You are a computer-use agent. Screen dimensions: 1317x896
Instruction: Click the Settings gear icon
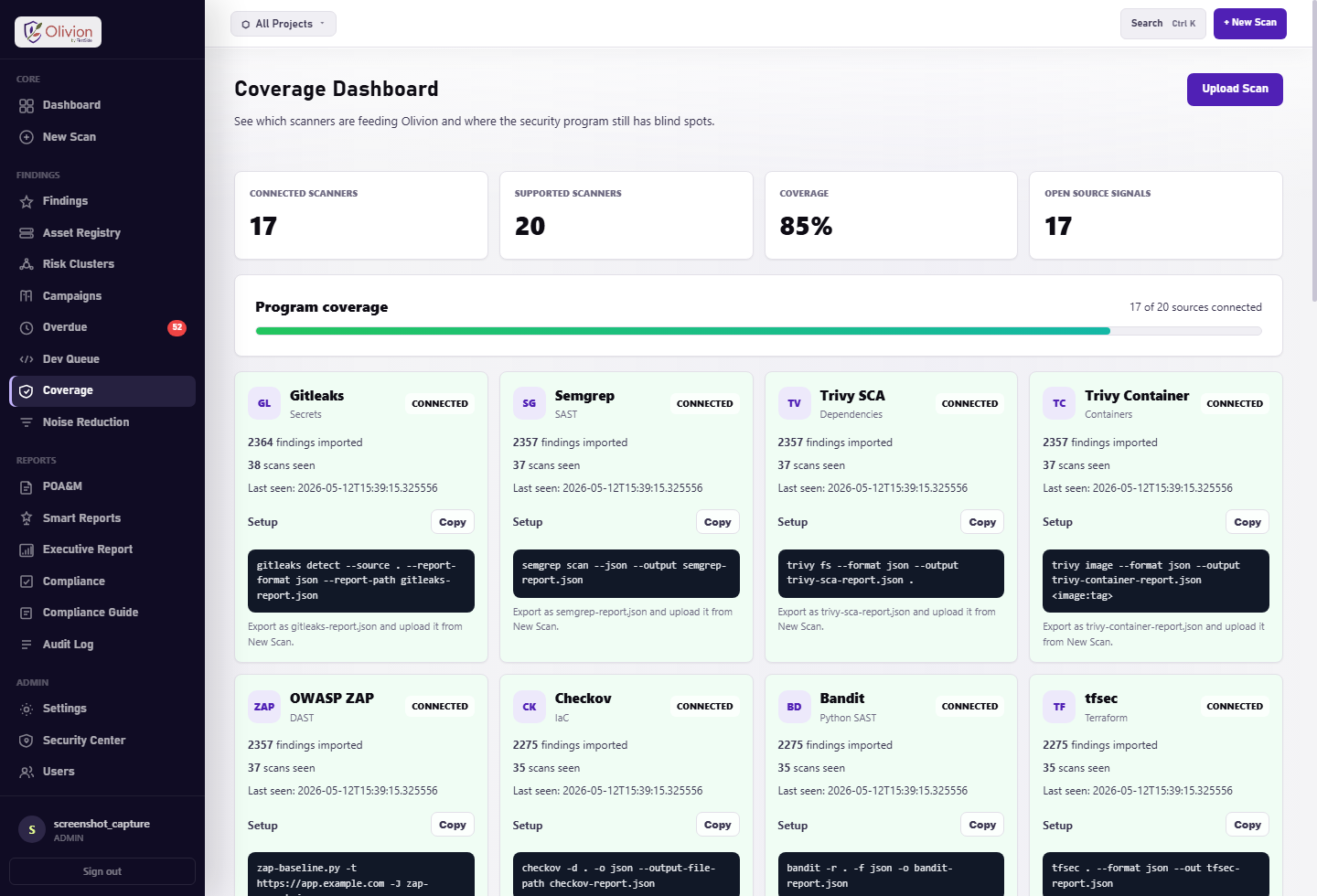(27, 709)
